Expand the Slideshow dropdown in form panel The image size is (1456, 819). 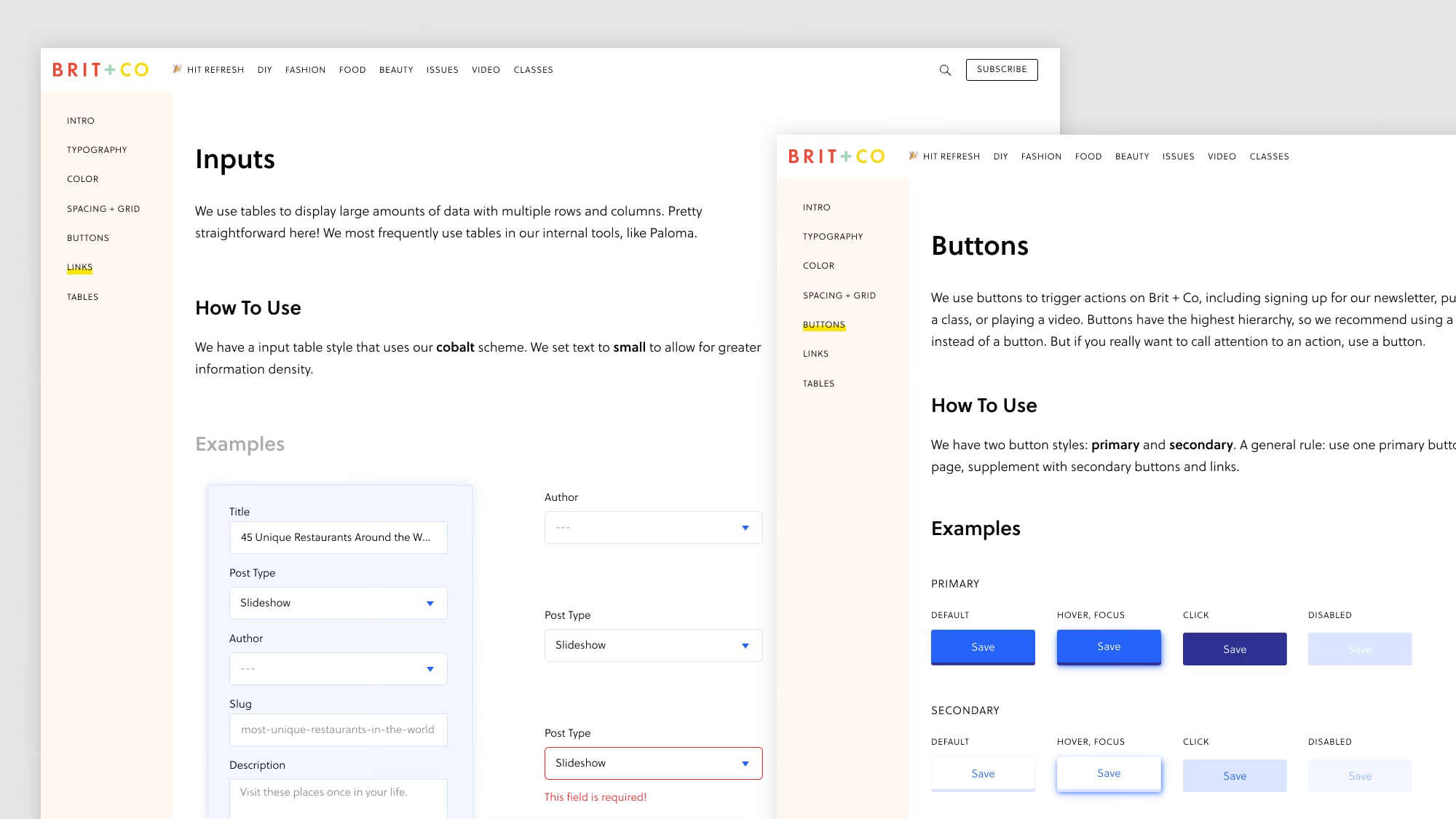338,604
